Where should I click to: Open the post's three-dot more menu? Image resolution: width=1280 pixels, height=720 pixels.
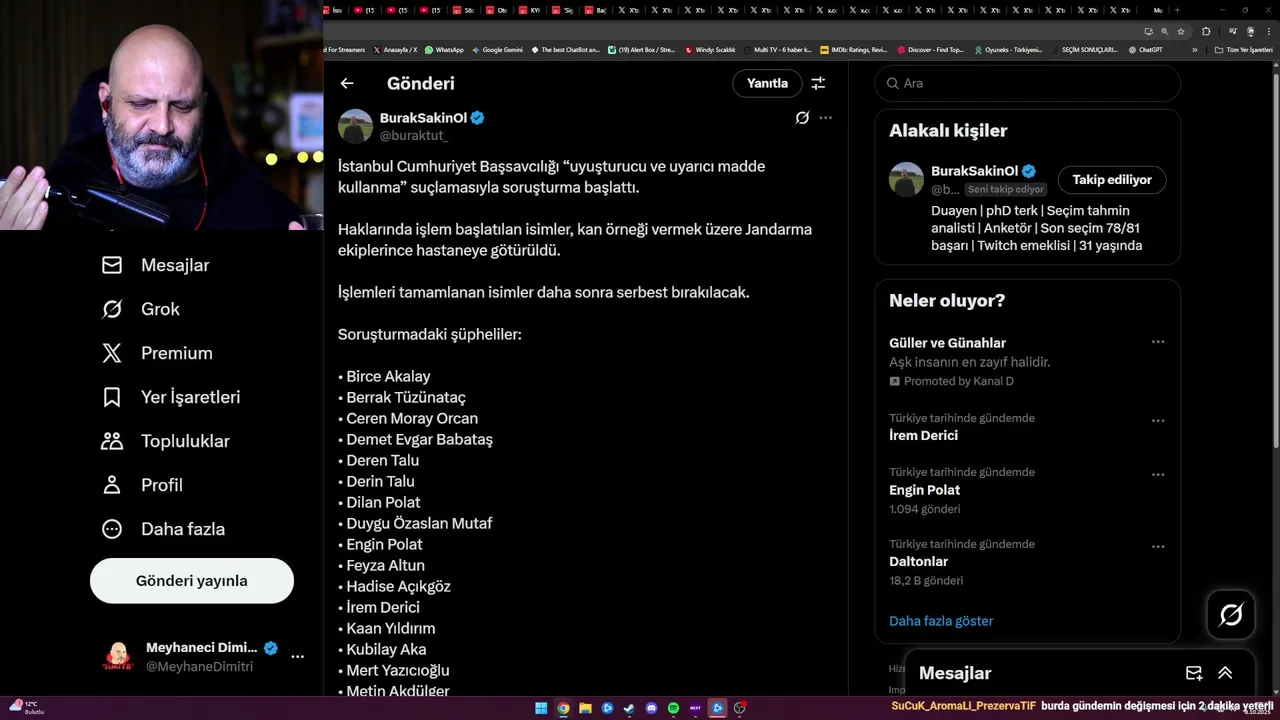pyautogui.click(x=825, y=118)
